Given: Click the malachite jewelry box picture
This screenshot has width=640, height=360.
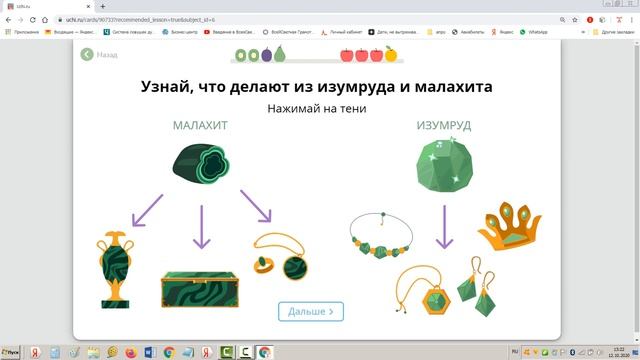Looking at the screenshot, I should click(x=200, y=289).
